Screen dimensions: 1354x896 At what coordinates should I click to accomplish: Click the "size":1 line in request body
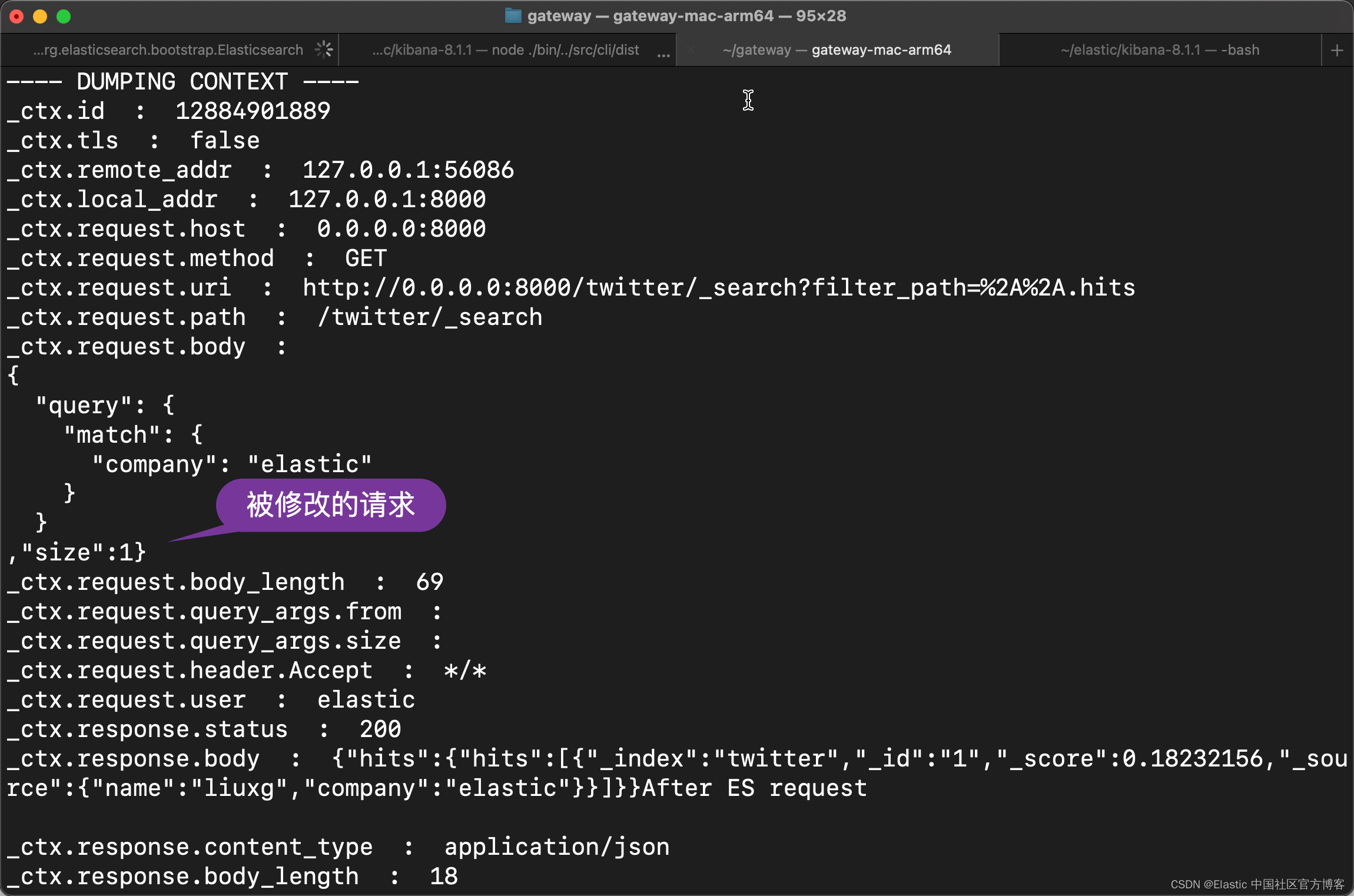[x=78, y=553]
